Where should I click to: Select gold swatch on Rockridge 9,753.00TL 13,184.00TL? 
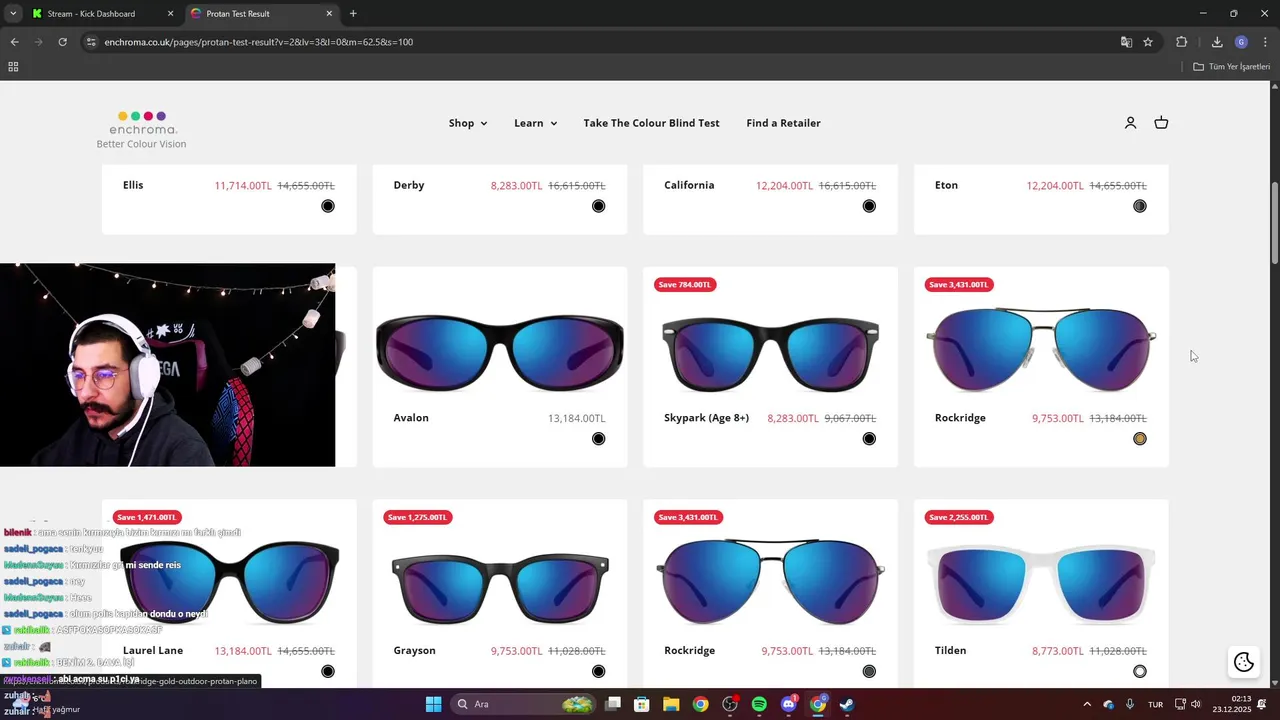(1140, 439)
